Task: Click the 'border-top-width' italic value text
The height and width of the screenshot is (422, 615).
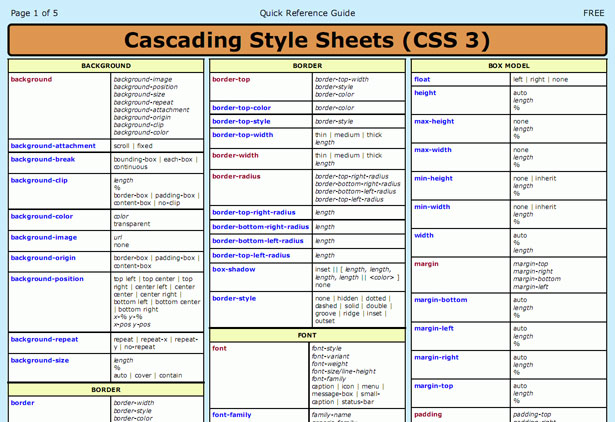Action: click(x=342, y=79)
